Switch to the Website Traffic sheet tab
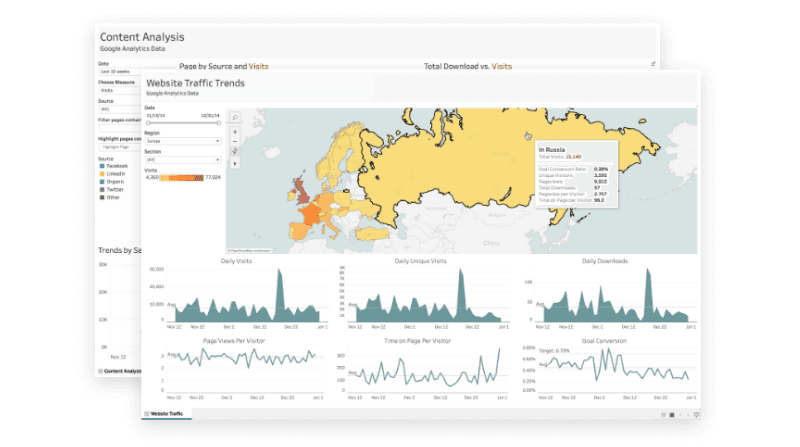The height and width of the screenshot is (447, 800). click(164, 414)
